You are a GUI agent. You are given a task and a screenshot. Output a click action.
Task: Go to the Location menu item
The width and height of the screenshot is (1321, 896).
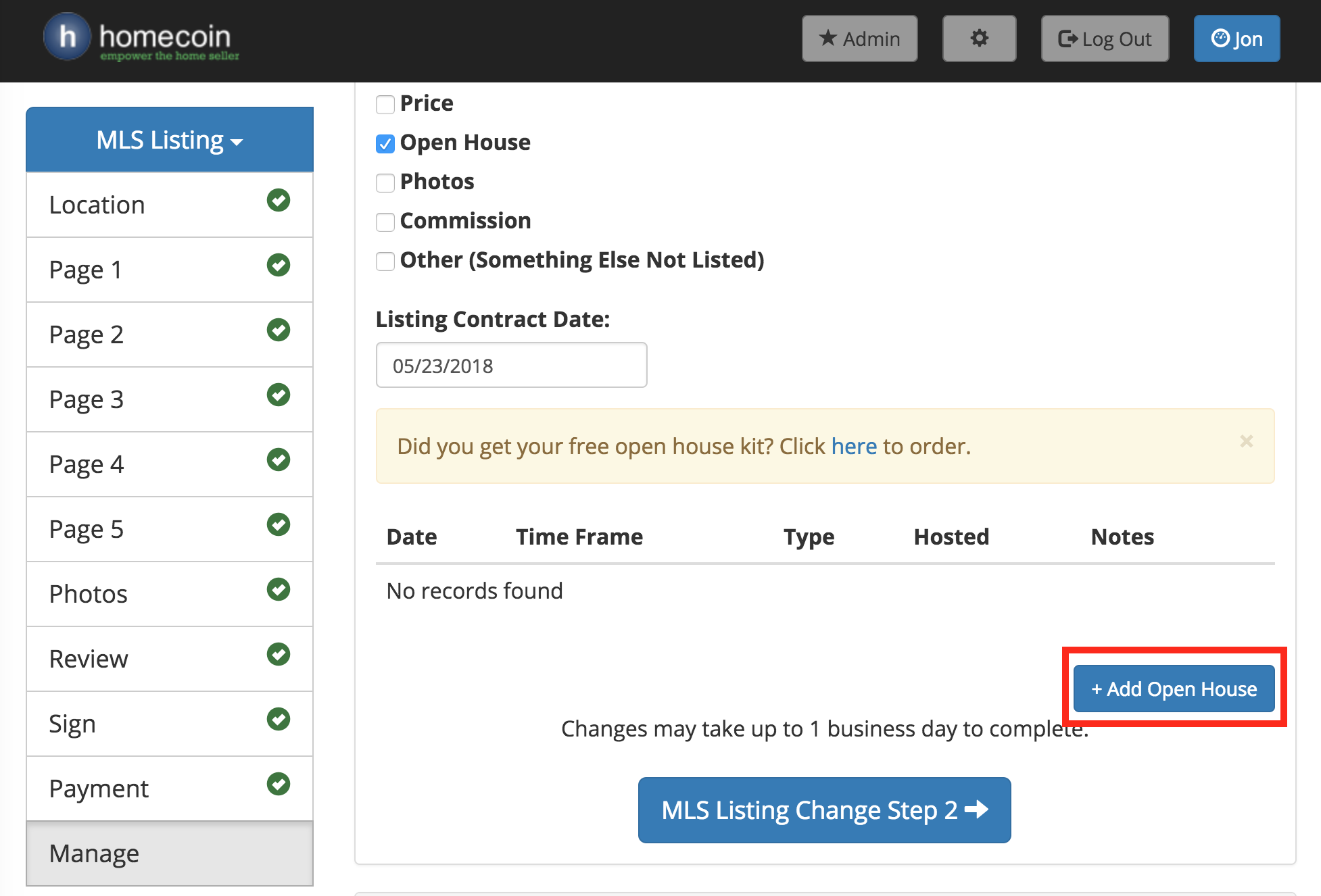click(x=170, y=205)
